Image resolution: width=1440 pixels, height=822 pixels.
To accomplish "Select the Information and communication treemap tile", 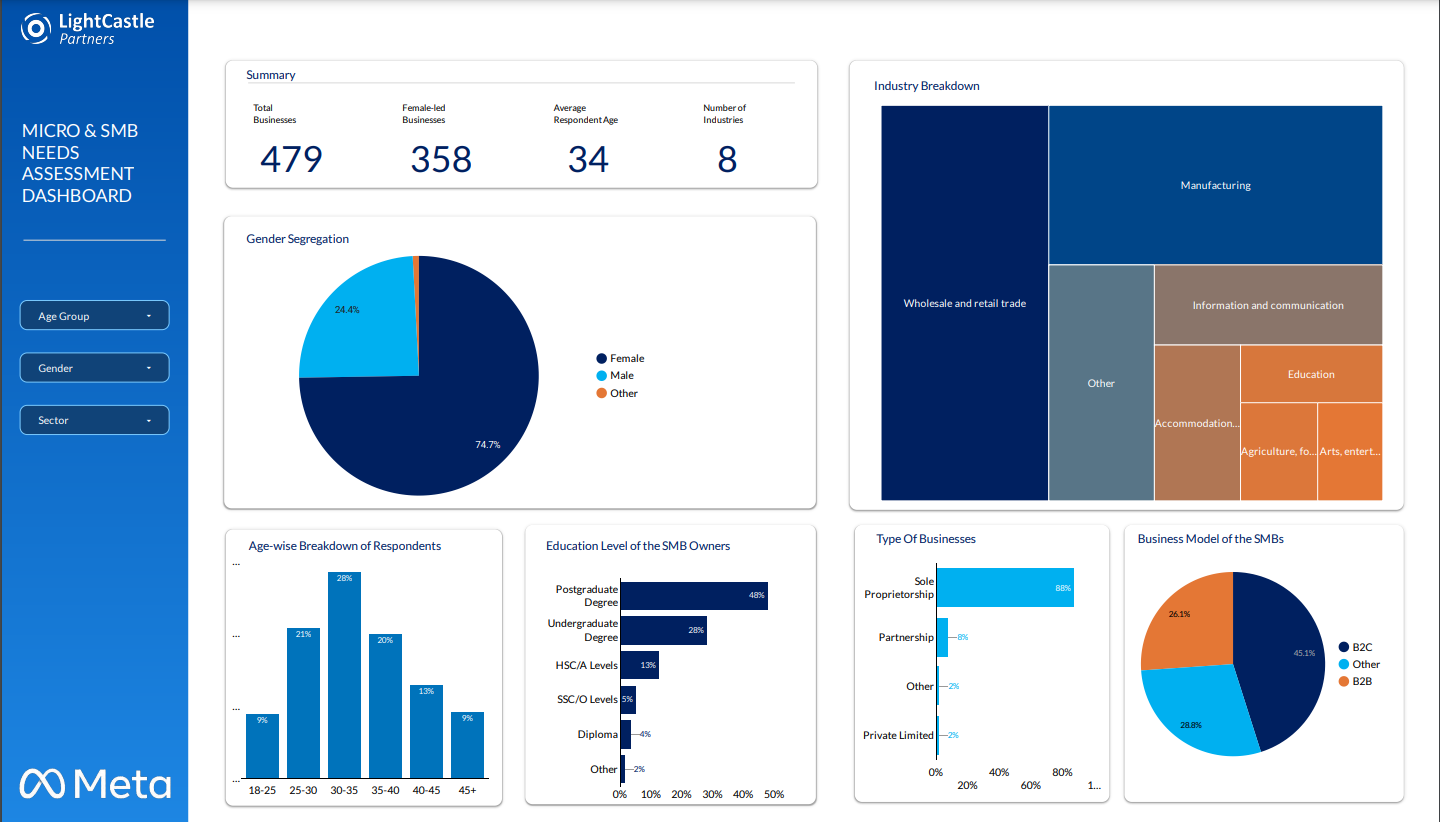I will [1268, 305].
